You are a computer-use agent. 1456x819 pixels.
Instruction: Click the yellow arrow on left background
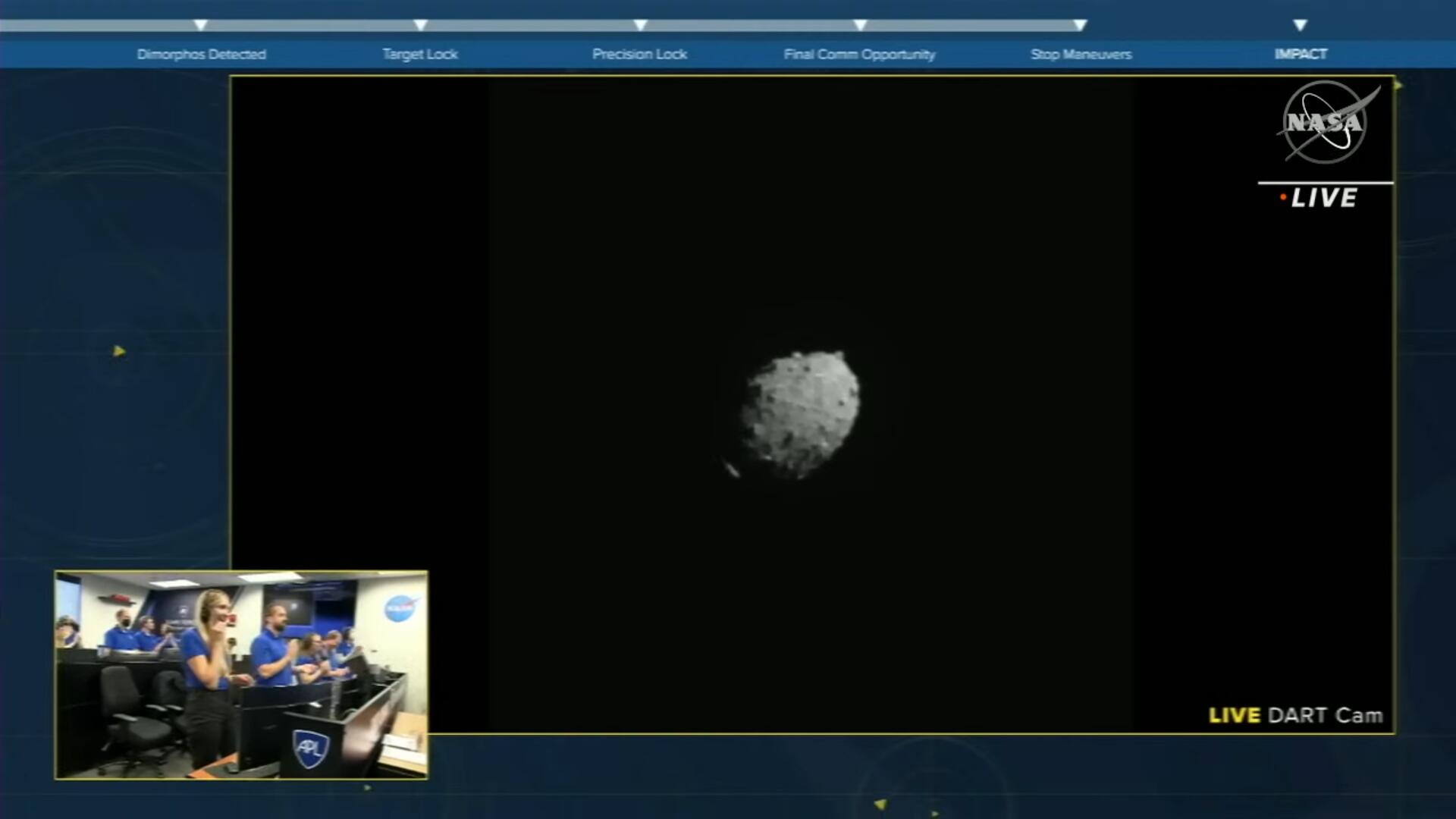pyautogui.click(x=119, y=351)
